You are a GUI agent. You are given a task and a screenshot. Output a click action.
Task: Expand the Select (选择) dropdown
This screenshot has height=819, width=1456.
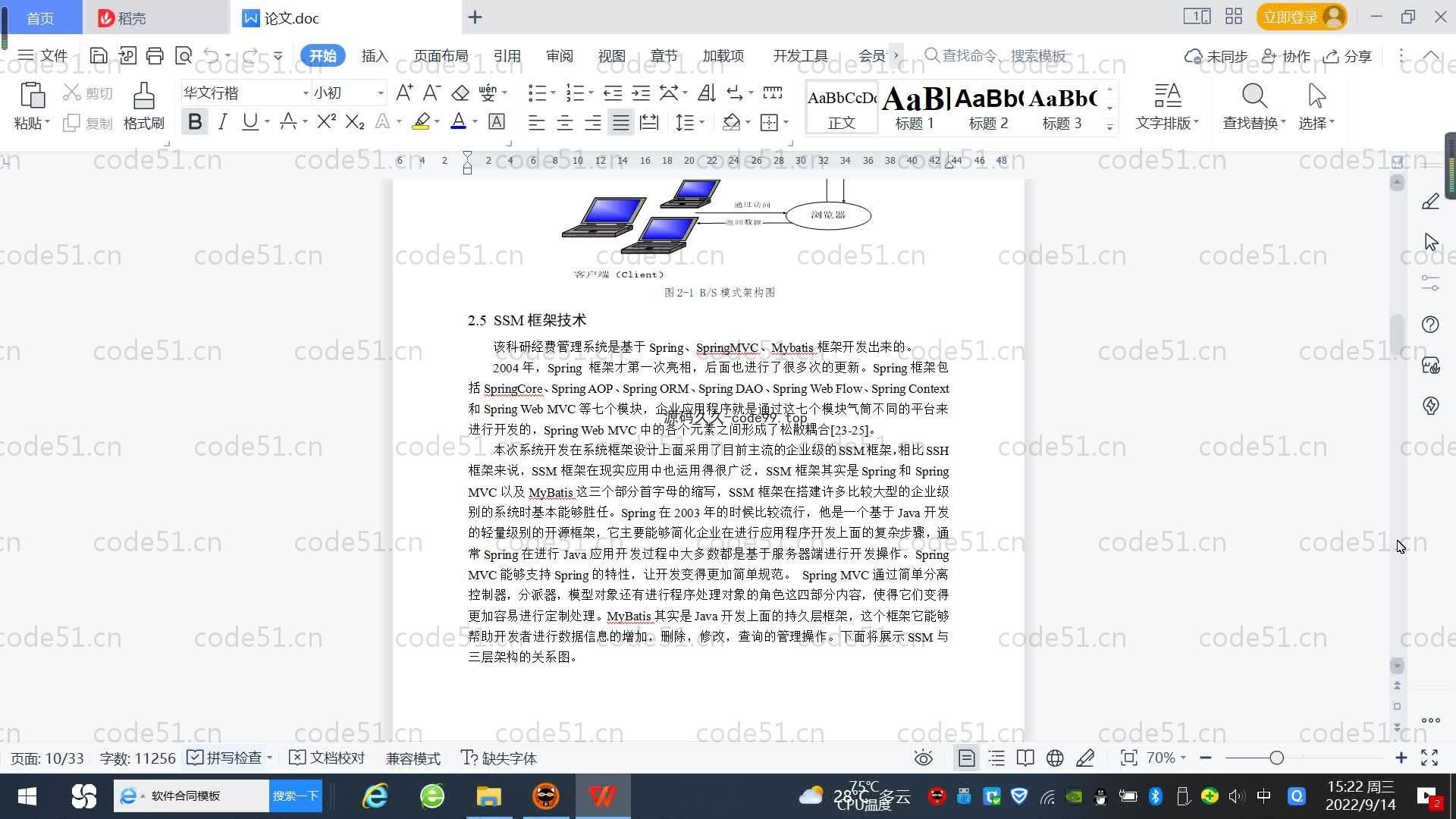click(x=1316, y=123)
